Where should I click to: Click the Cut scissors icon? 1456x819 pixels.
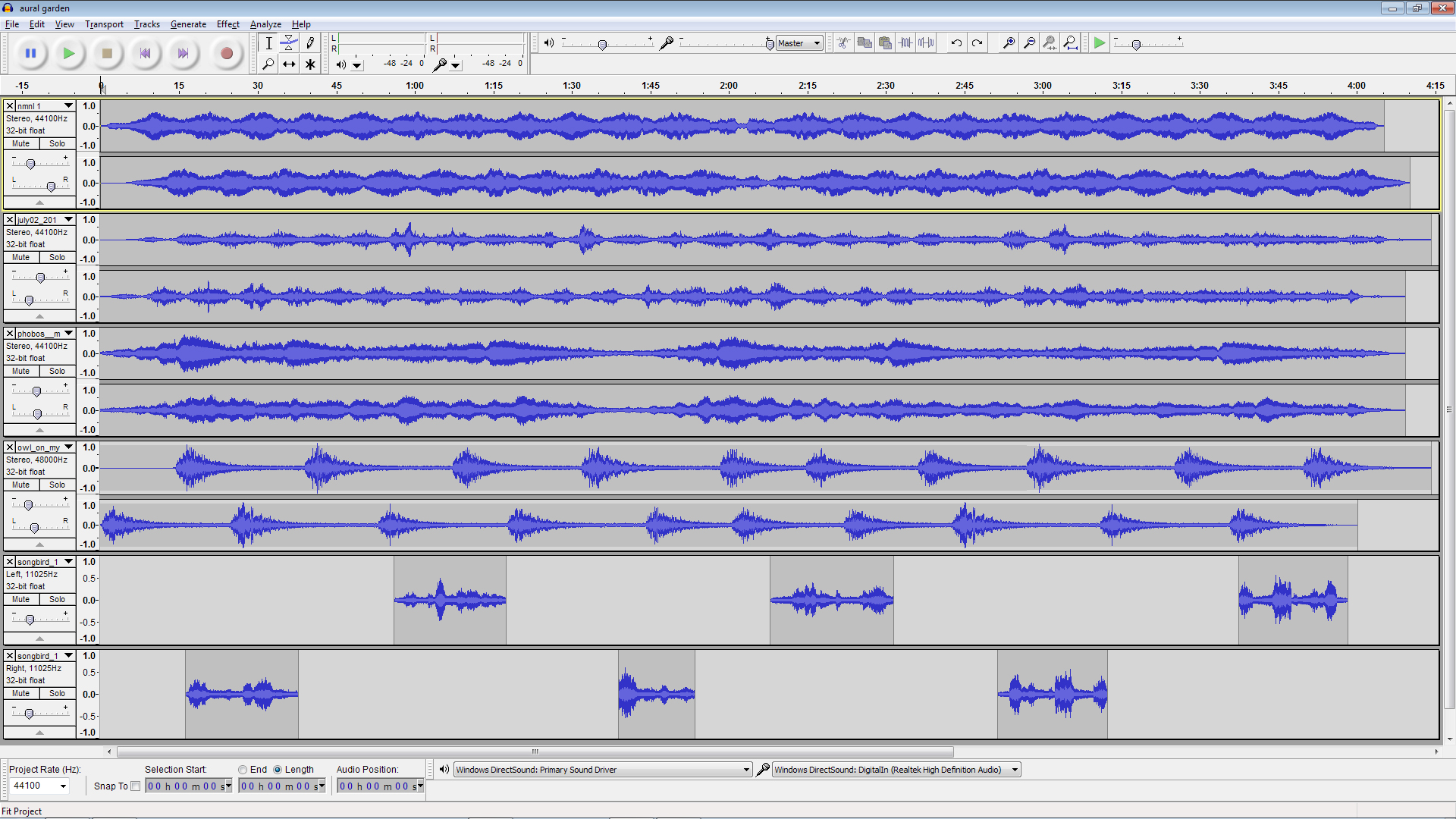pyautogui.click(x=843, y=43)
